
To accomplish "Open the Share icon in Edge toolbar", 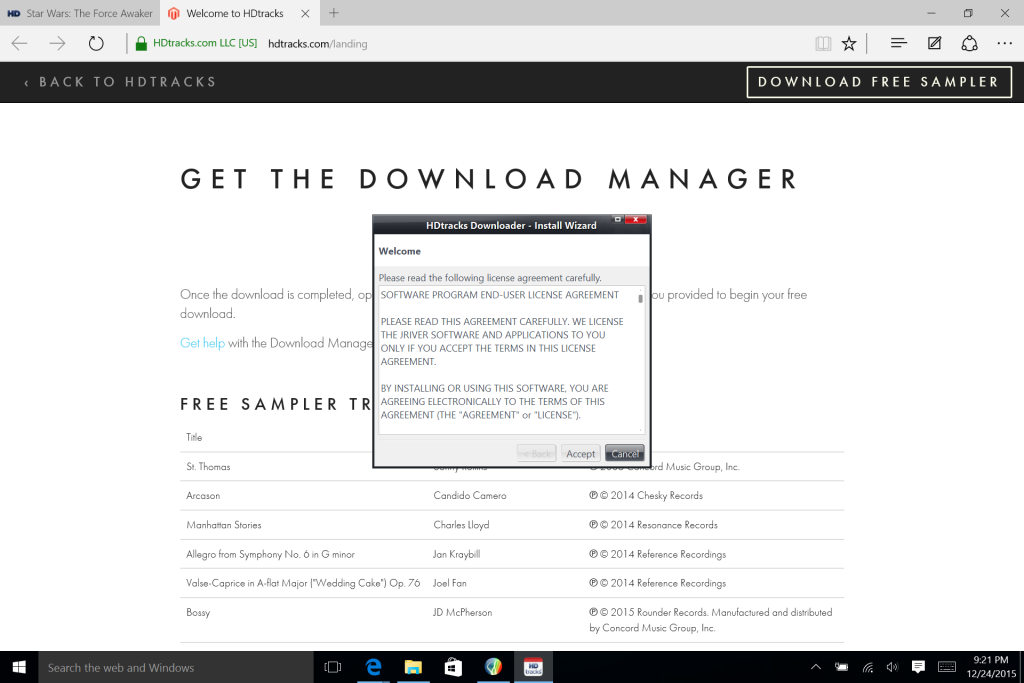I will [969, 43].
